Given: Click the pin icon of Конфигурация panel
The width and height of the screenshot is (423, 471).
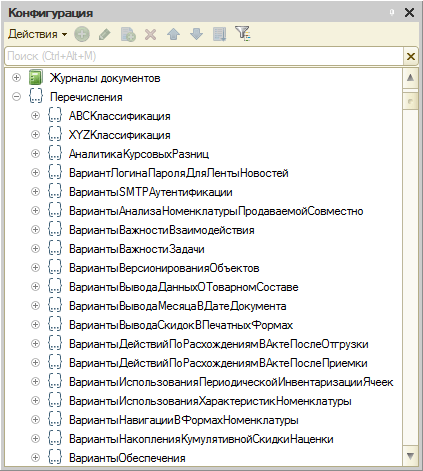Looking at the screenshot, I should [392, 13].
